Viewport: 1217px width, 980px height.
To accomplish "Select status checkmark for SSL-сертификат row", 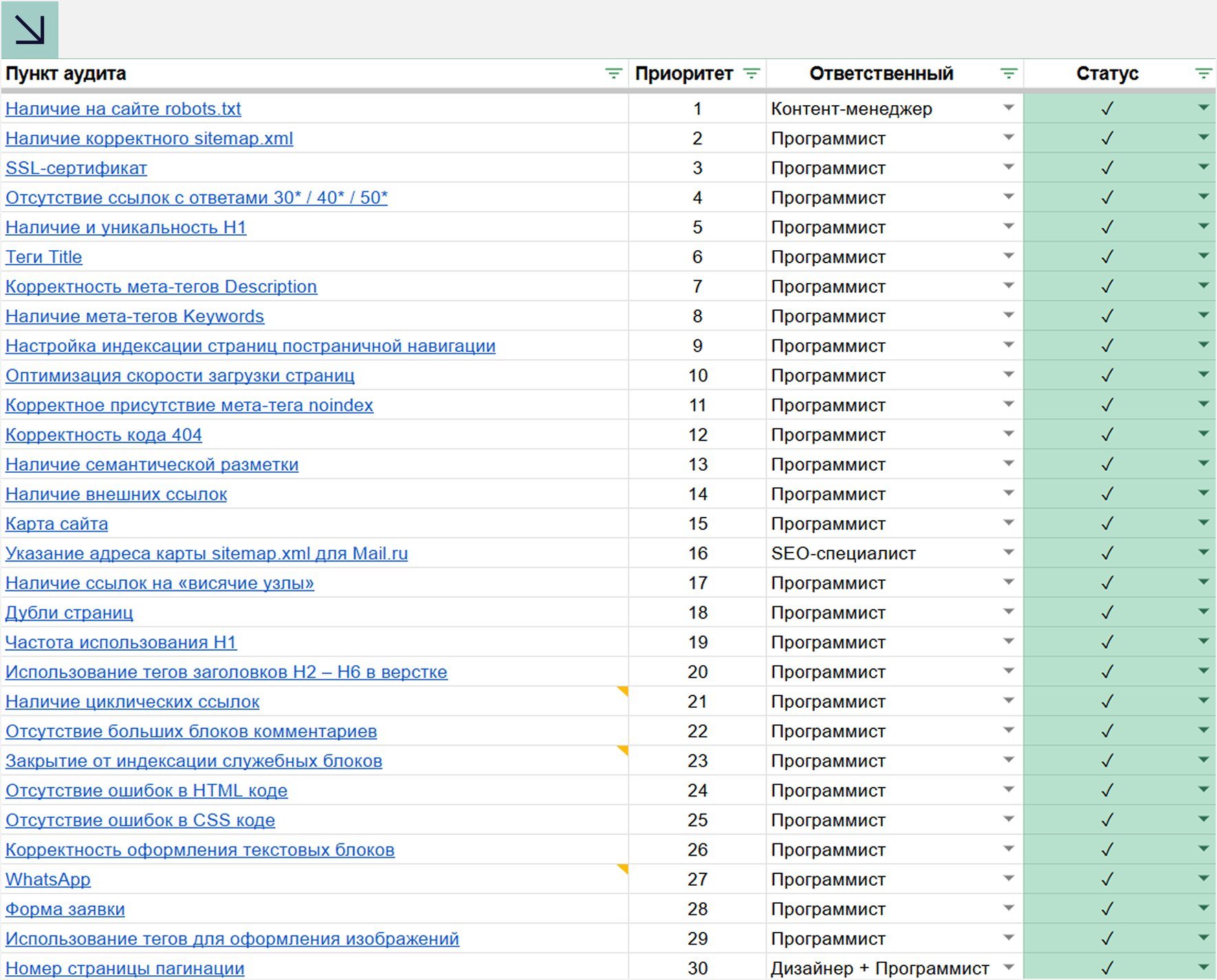I will coord(1107,168).
